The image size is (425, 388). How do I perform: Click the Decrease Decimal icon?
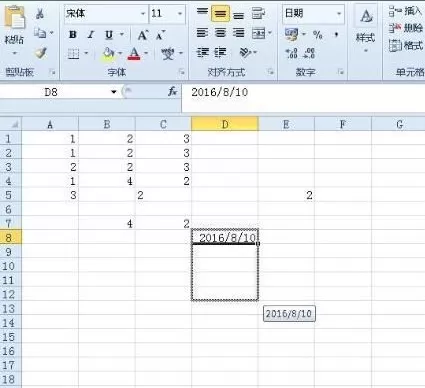pos(309,53)
